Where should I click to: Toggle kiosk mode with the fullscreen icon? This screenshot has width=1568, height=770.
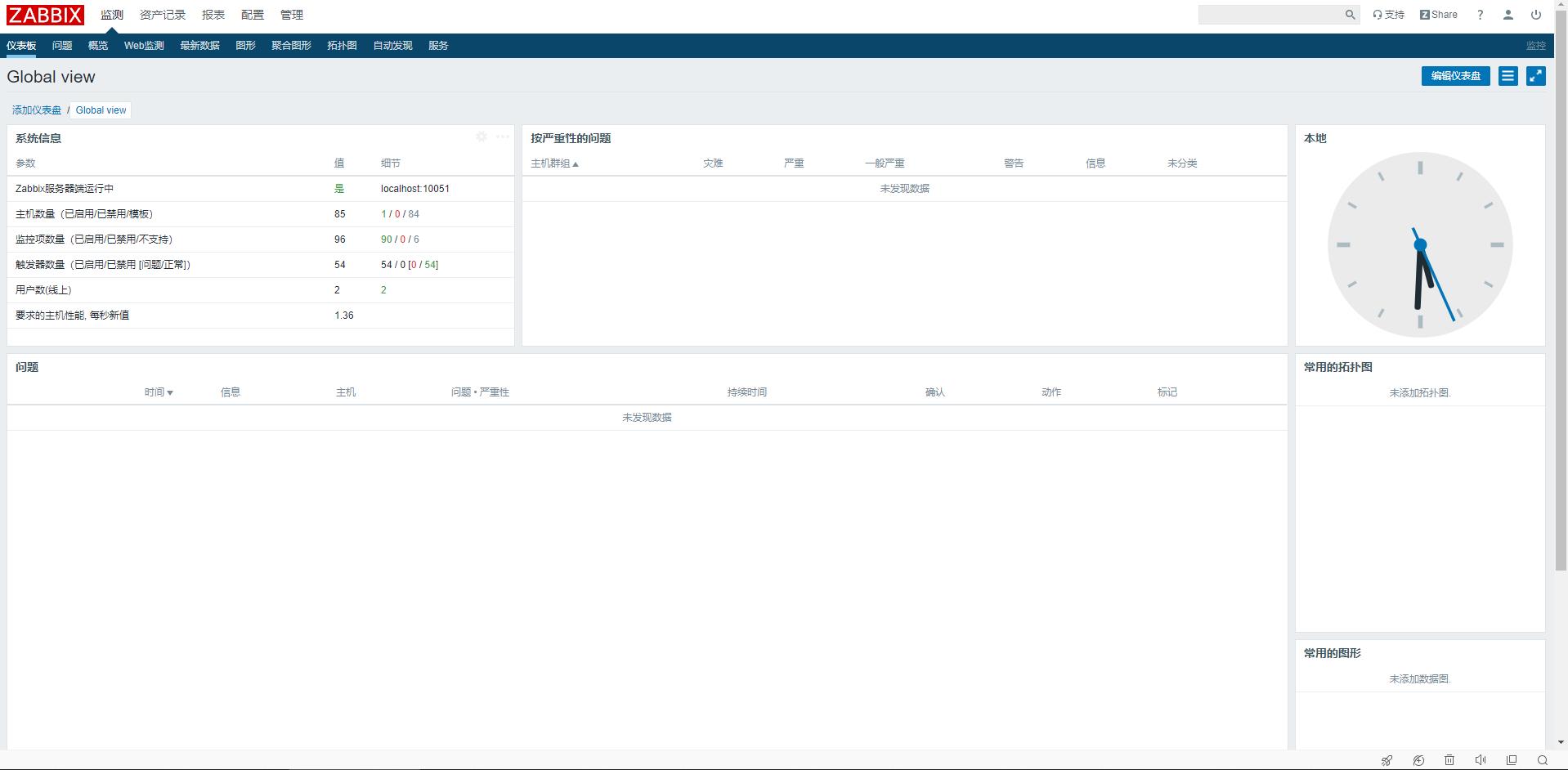[x=1536, y=76]
